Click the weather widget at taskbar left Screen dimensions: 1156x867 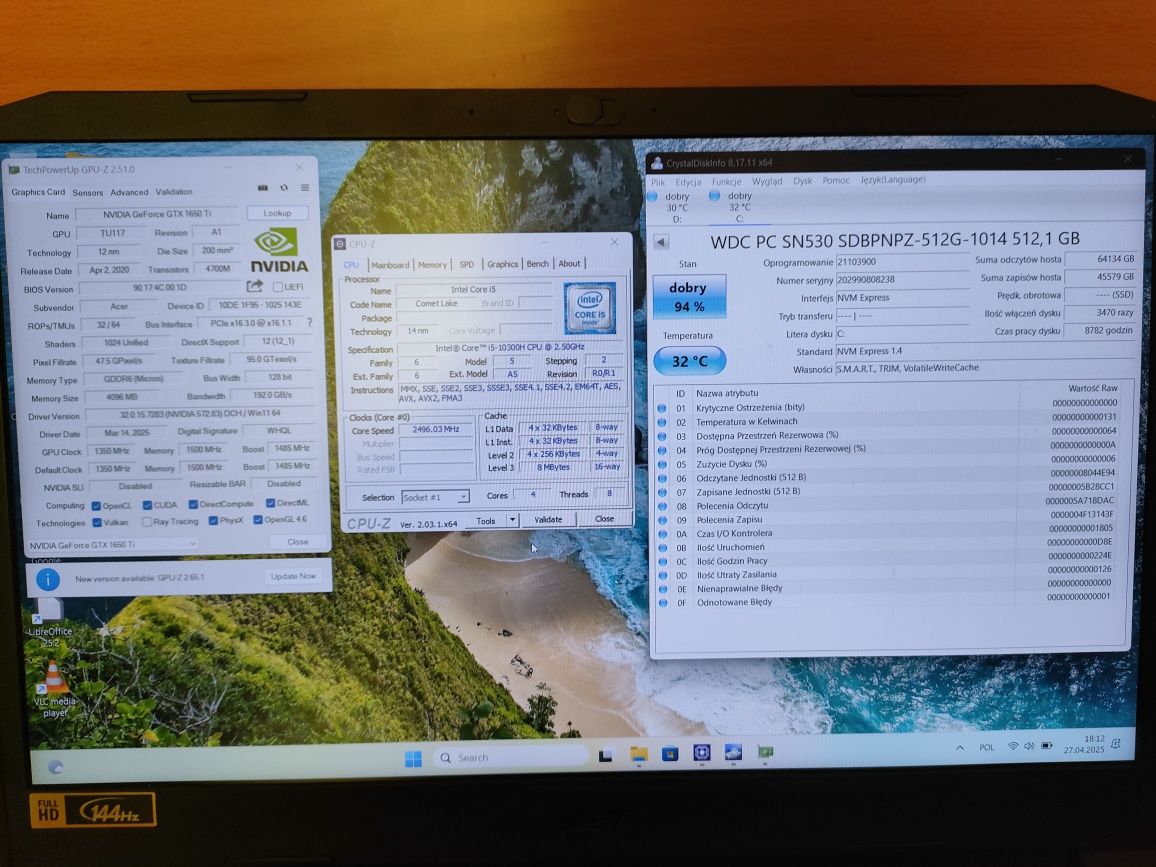55,767
